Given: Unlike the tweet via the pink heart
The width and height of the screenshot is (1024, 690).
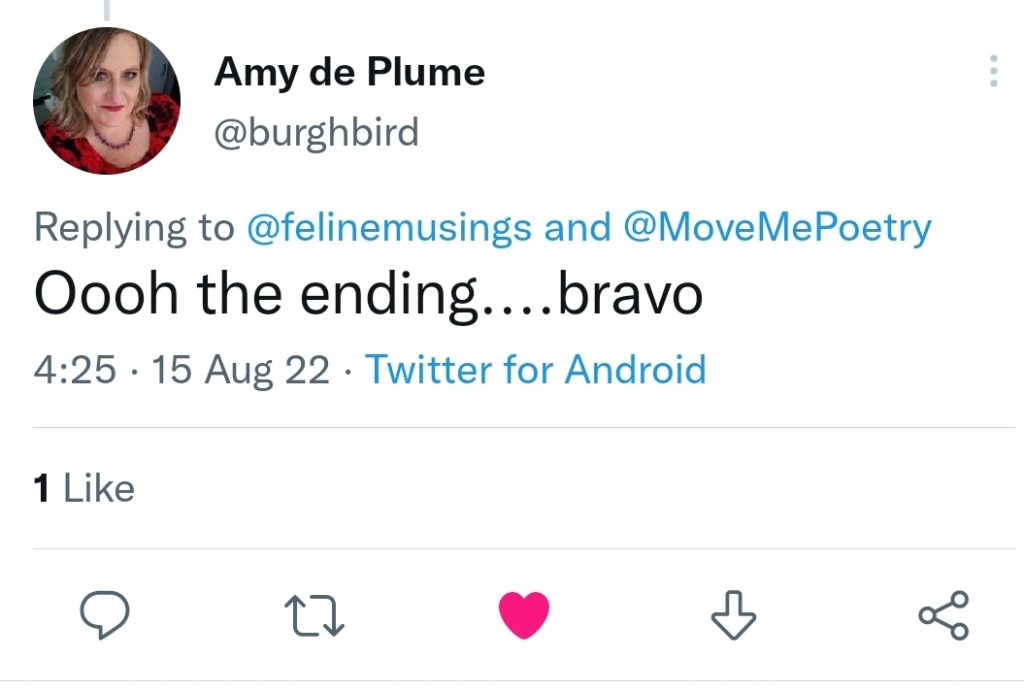Looking at the screenshot, I should point(524,614).
